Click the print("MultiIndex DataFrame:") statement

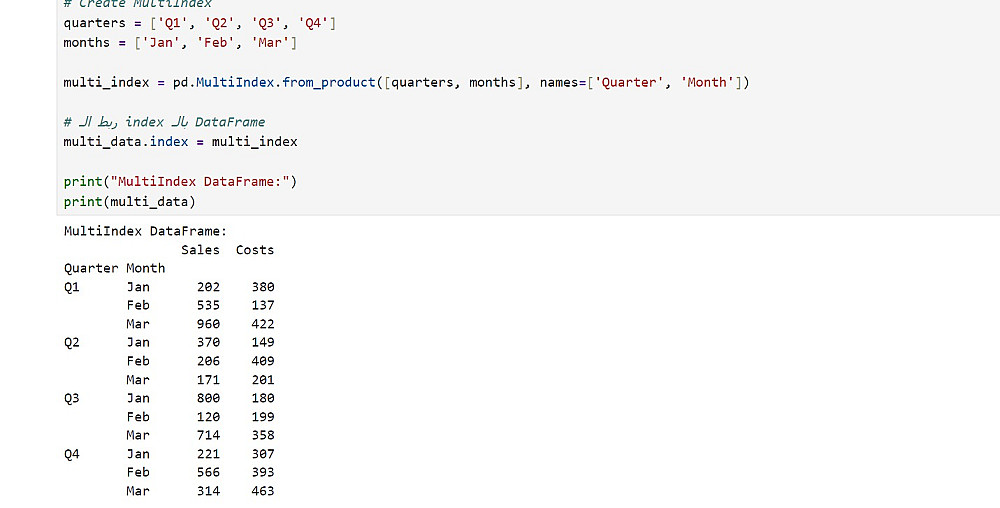tap(180, 181)
